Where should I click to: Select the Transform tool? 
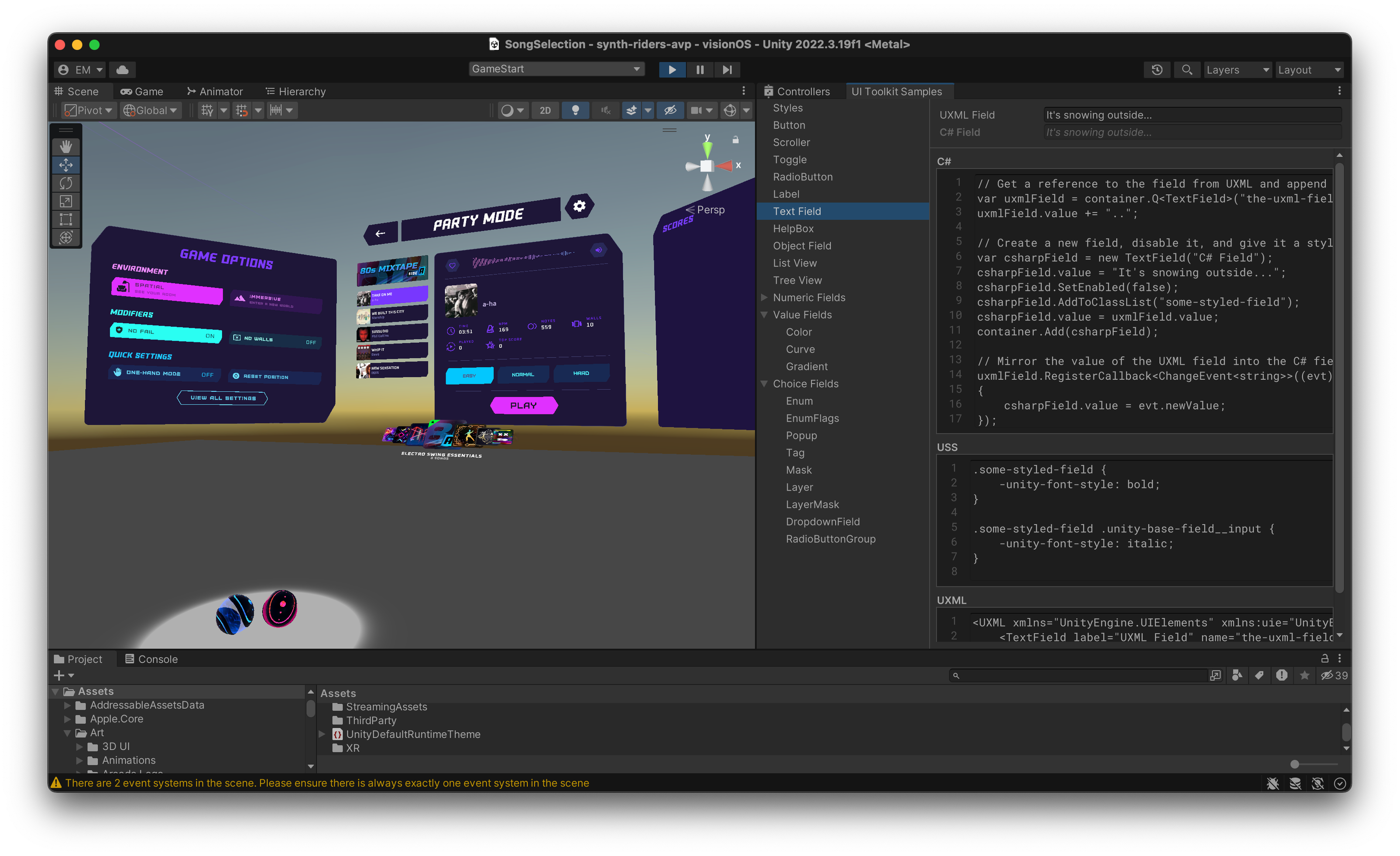click(66, 237)
